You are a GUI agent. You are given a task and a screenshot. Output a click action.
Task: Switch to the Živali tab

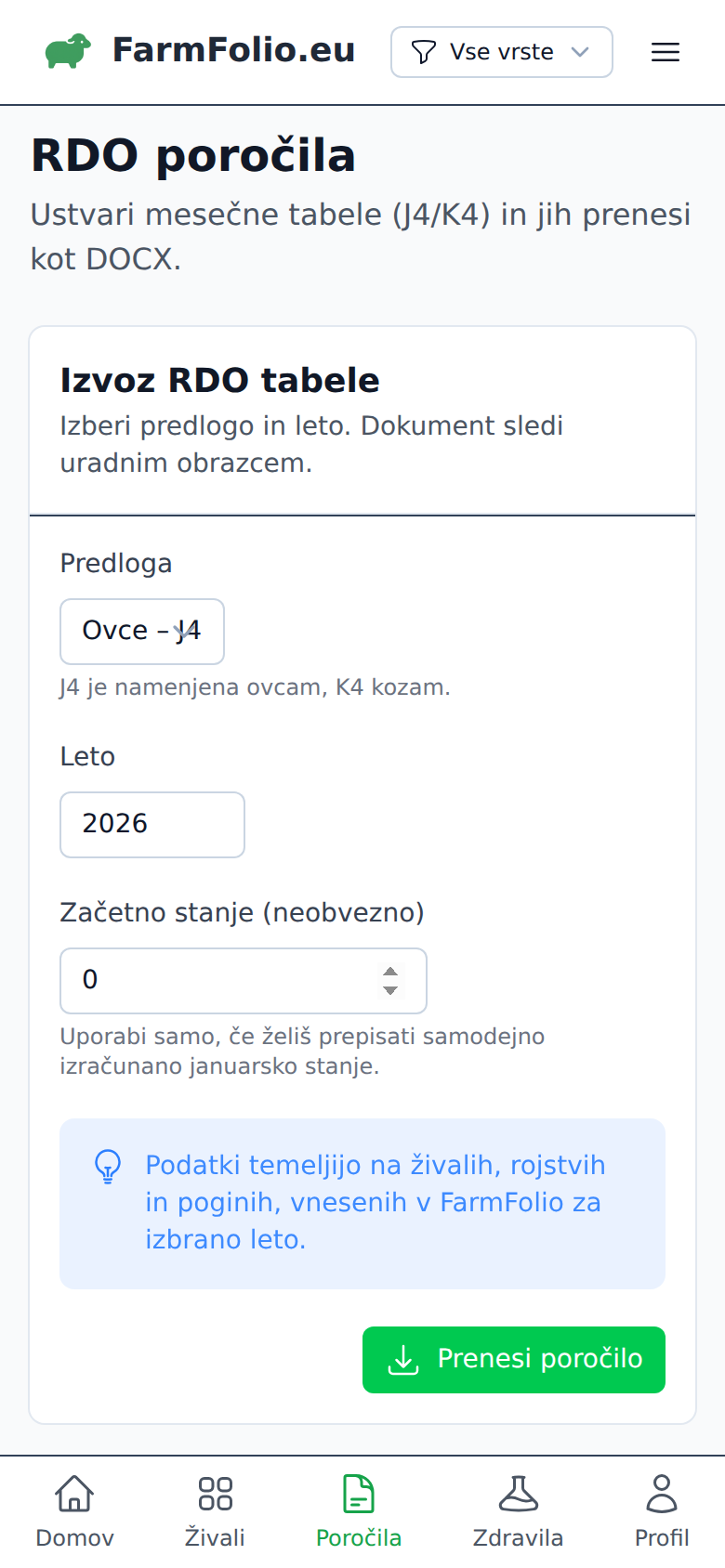pyautogui.click(x=215, y=1509)
